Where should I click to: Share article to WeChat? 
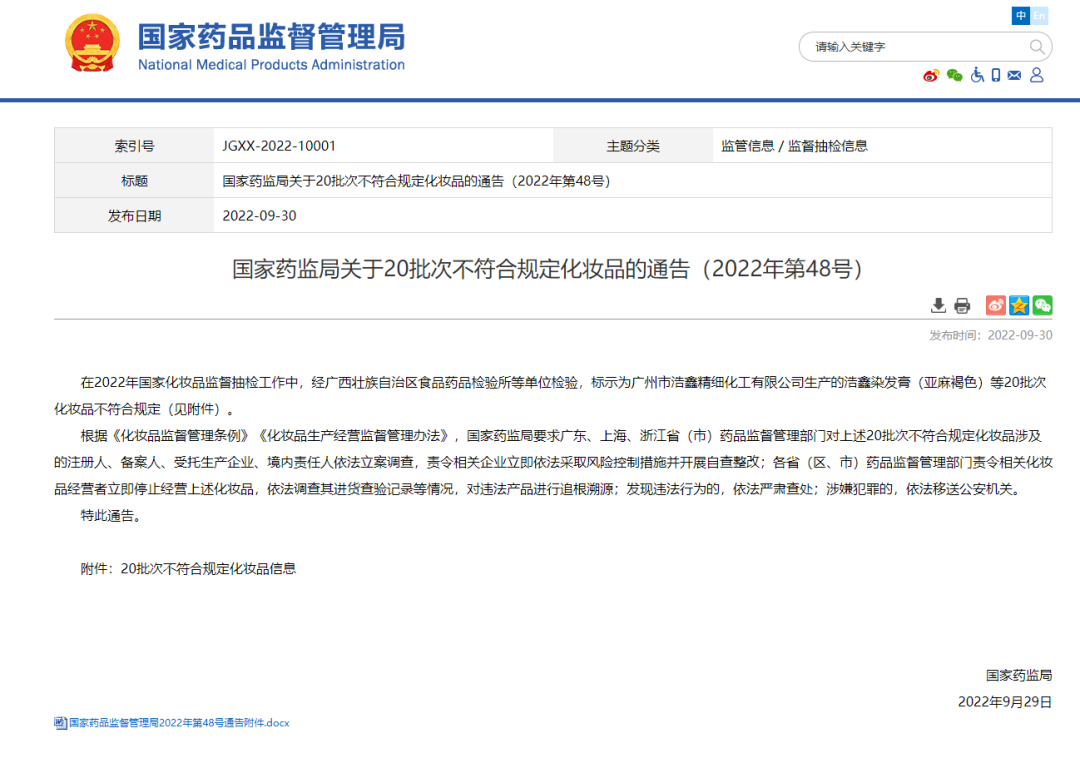(1042, 306)
